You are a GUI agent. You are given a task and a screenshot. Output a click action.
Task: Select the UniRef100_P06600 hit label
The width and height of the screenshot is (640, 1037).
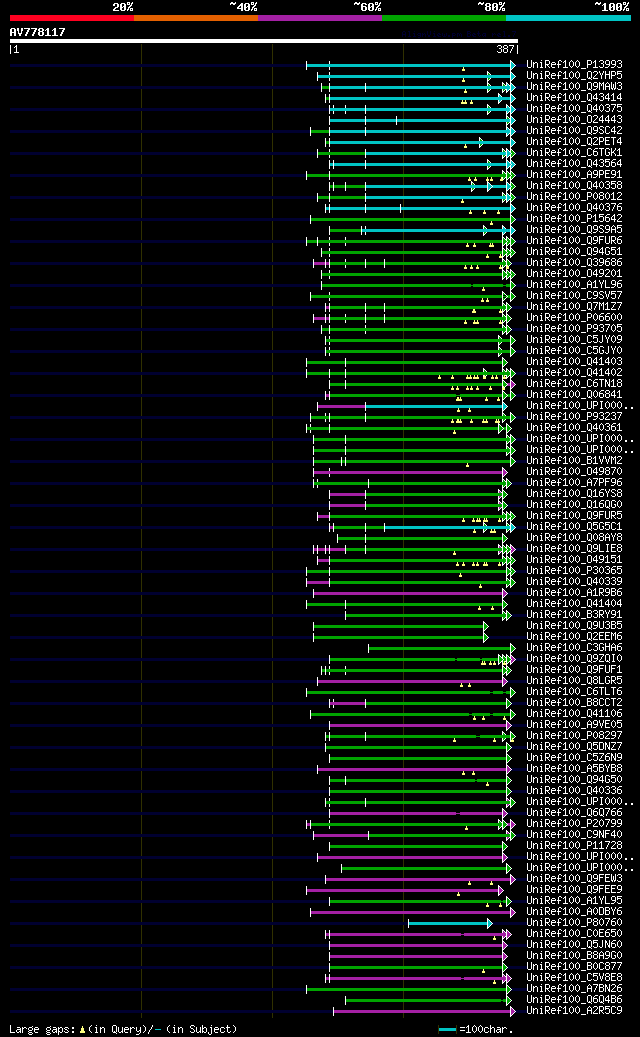coord(575,317)
